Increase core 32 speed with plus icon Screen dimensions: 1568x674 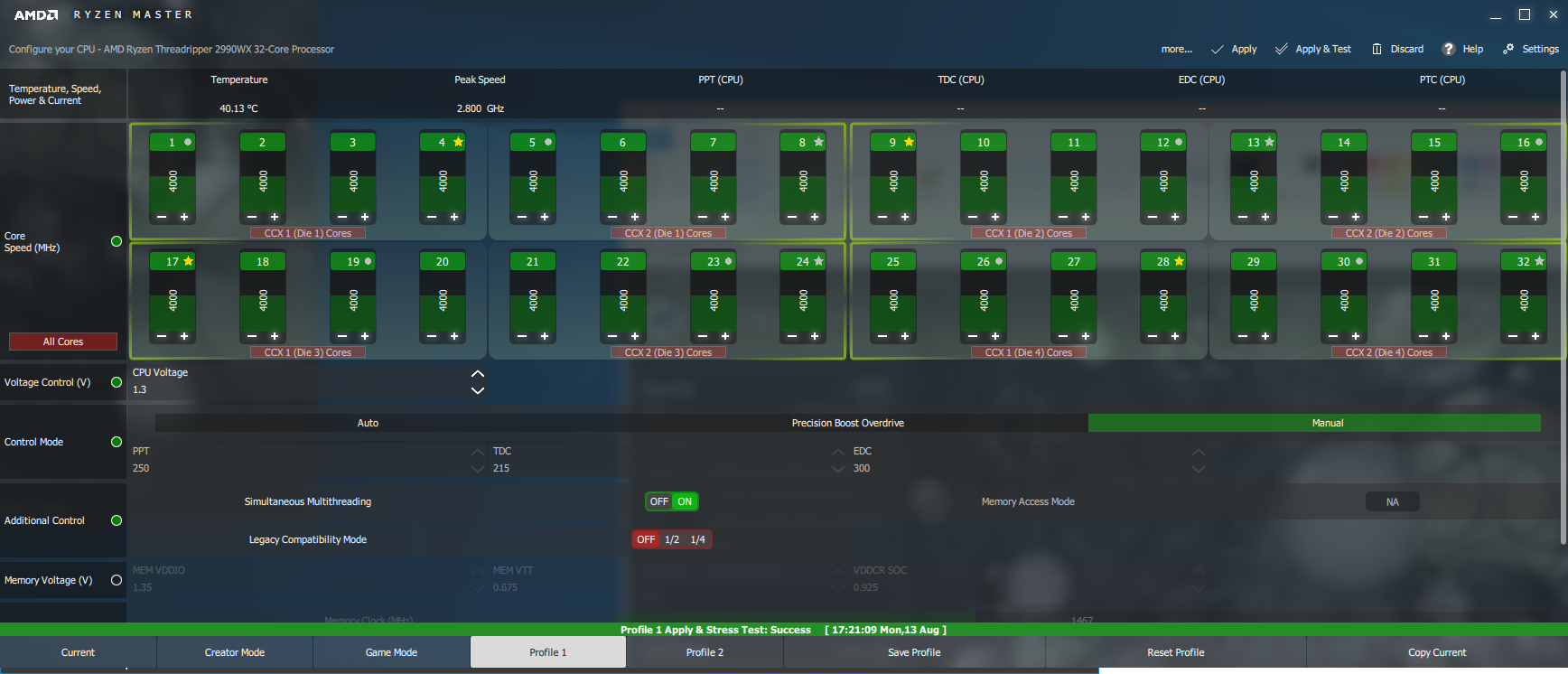(x=1535, y=336)
